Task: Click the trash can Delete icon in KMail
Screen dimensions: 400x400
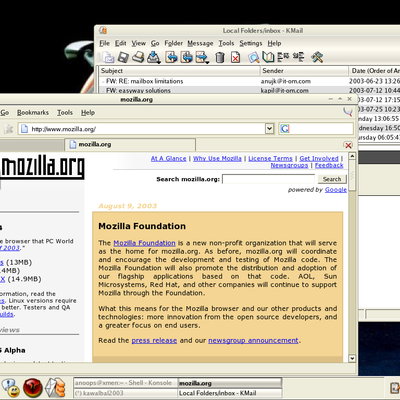Action: tap(219, 58)
